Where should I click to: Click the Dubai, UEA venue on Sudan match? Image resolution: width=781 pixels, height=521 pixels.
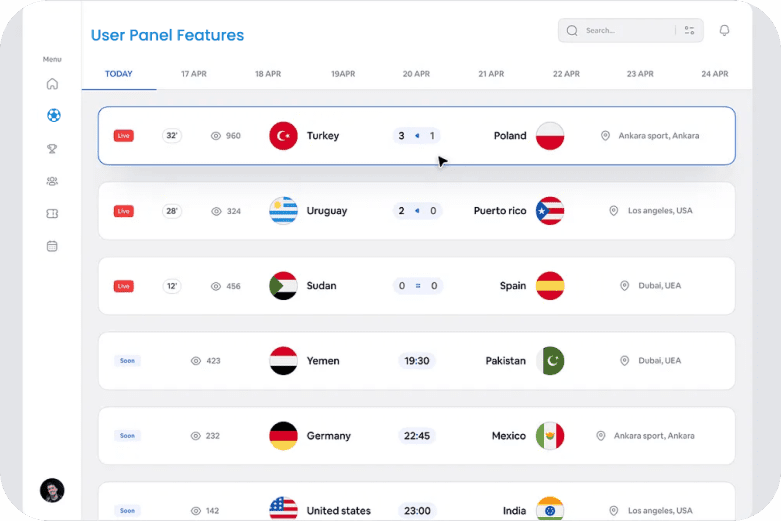659,285
